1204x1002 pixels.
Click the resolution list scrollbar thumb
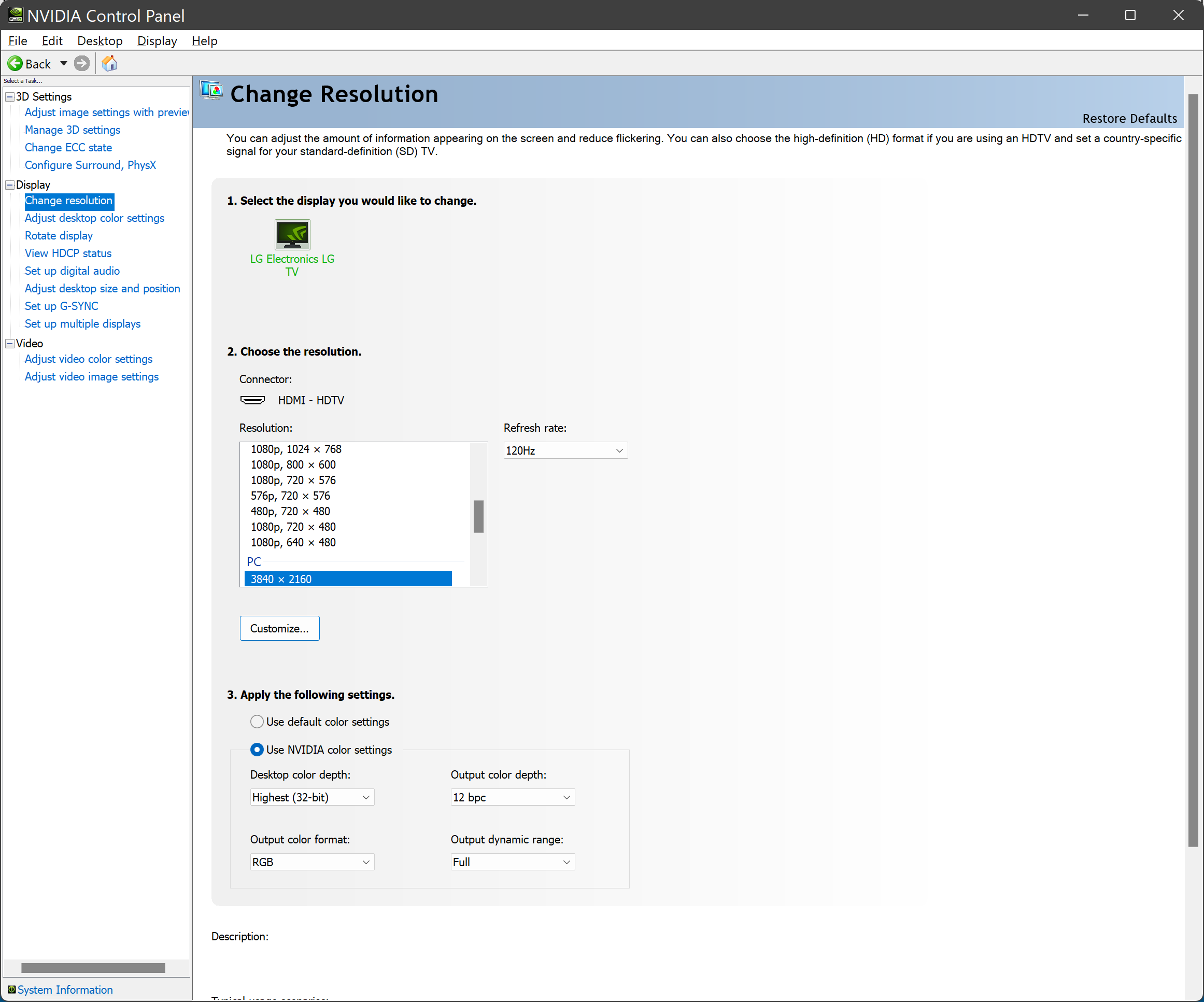478,516
